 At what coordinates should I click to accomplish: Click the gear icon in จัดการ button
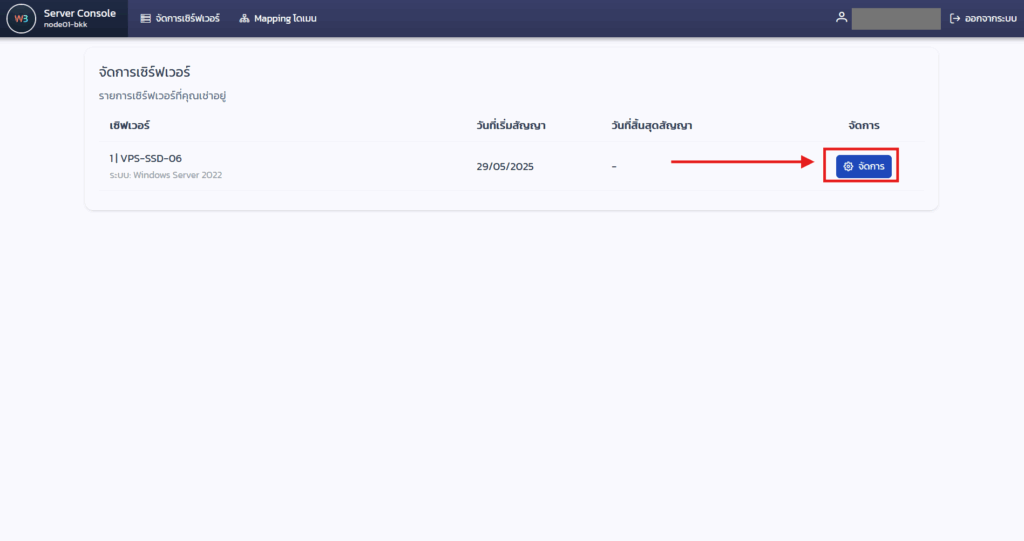[x=848, y=166]
